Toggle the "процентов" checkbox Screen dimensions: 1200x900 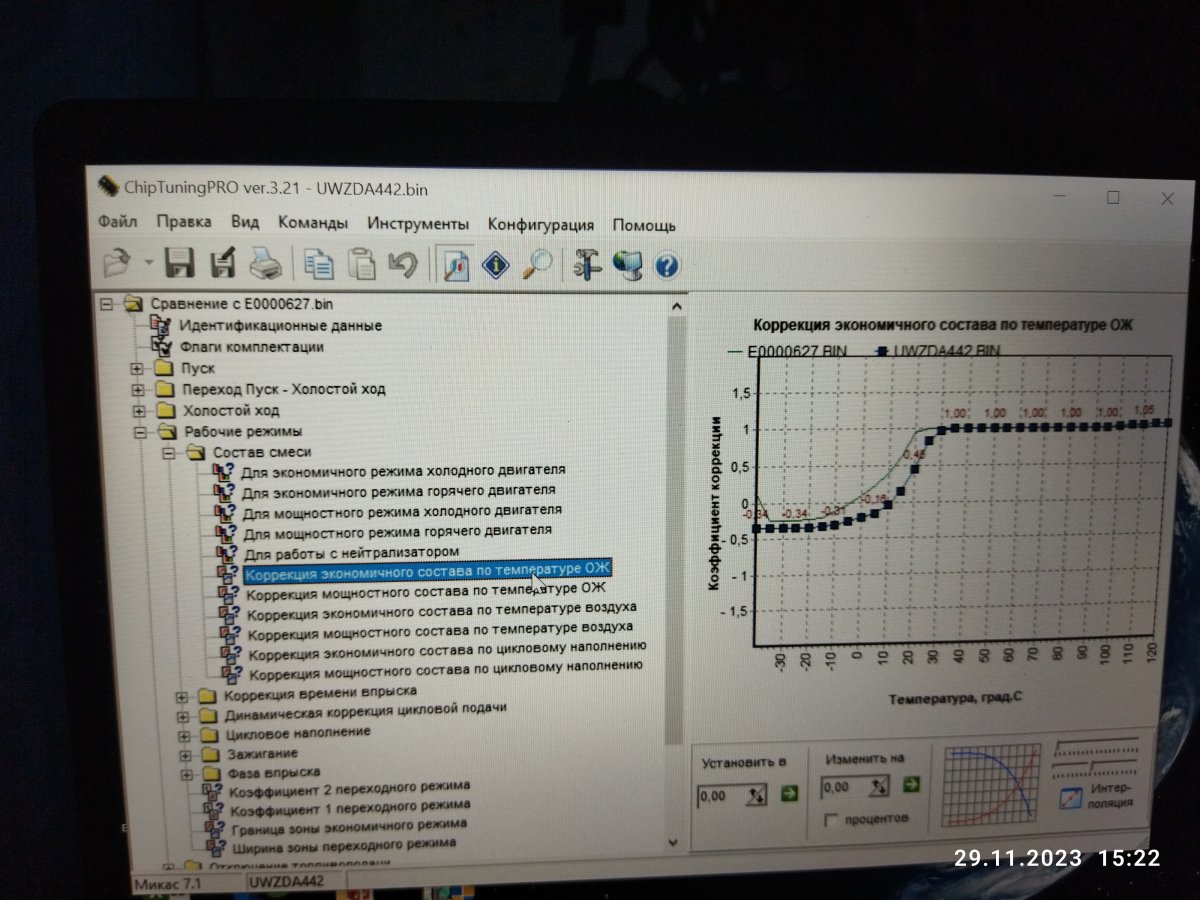pos(829,820)
